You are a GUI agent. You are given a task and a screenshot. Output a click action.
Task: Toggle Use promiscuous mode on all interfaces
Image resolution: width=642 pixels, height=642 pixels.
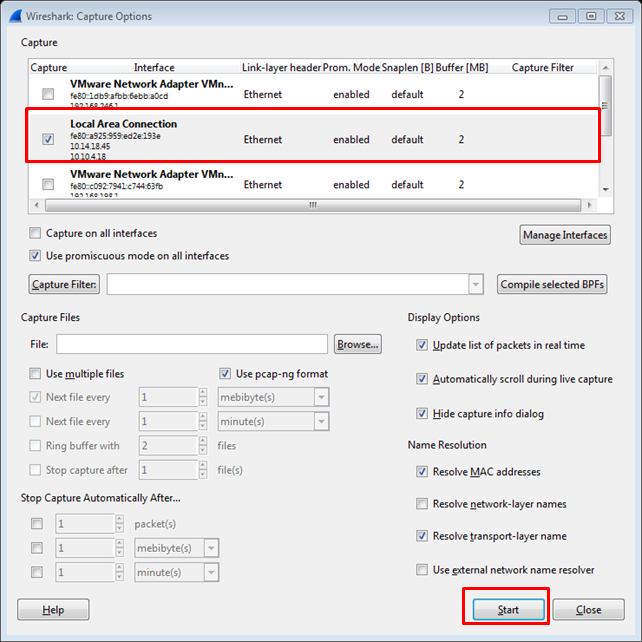pyautogui.click(x=35, y=256)
